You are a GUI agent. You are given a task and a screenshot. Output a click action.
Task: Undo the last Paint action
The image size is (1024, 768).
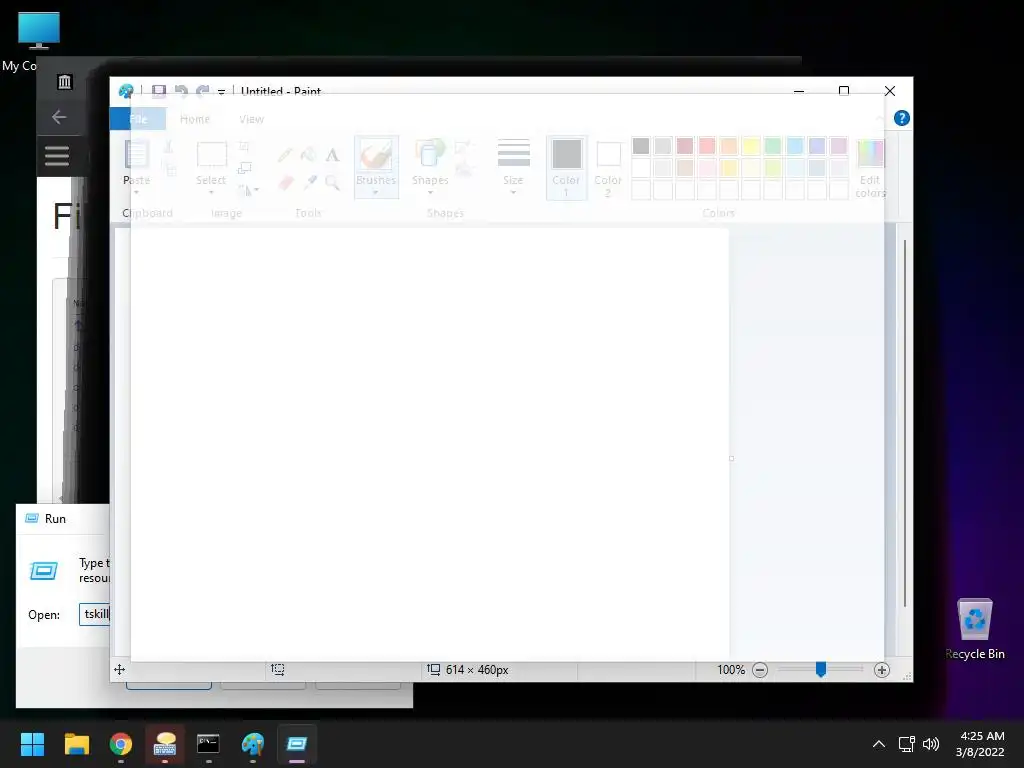pyautogui.click(x=181, y=91)
